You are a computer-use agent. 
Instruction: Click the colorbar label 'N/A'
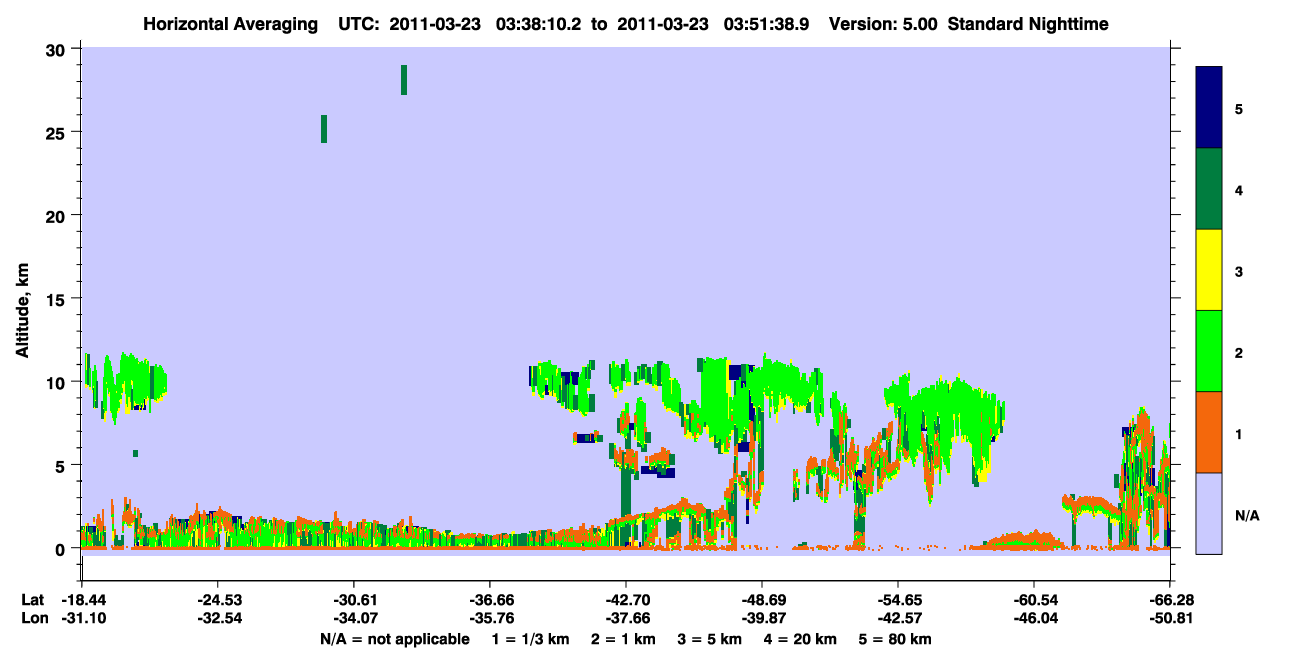(1246, 516)
